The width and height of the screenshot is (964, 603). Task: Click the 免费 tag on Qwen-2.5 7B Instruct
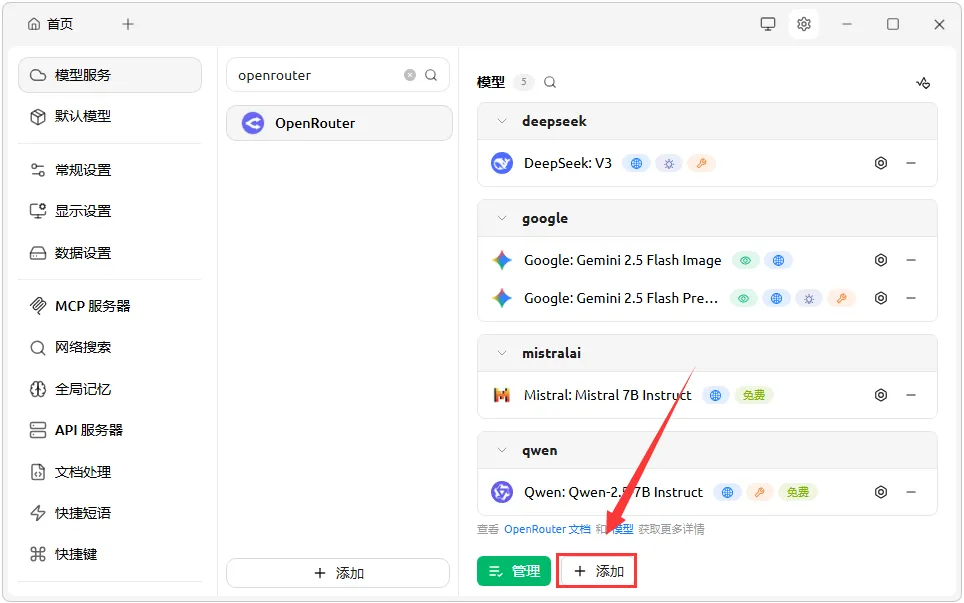tap(798, 492)
